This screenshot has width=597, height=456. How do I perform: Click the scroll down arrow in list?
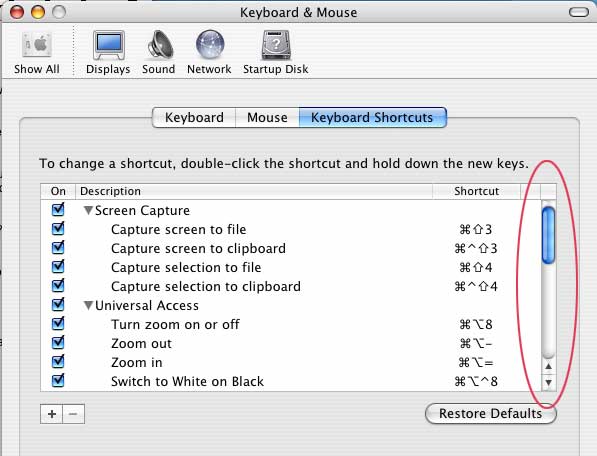[x=548, y=382]
